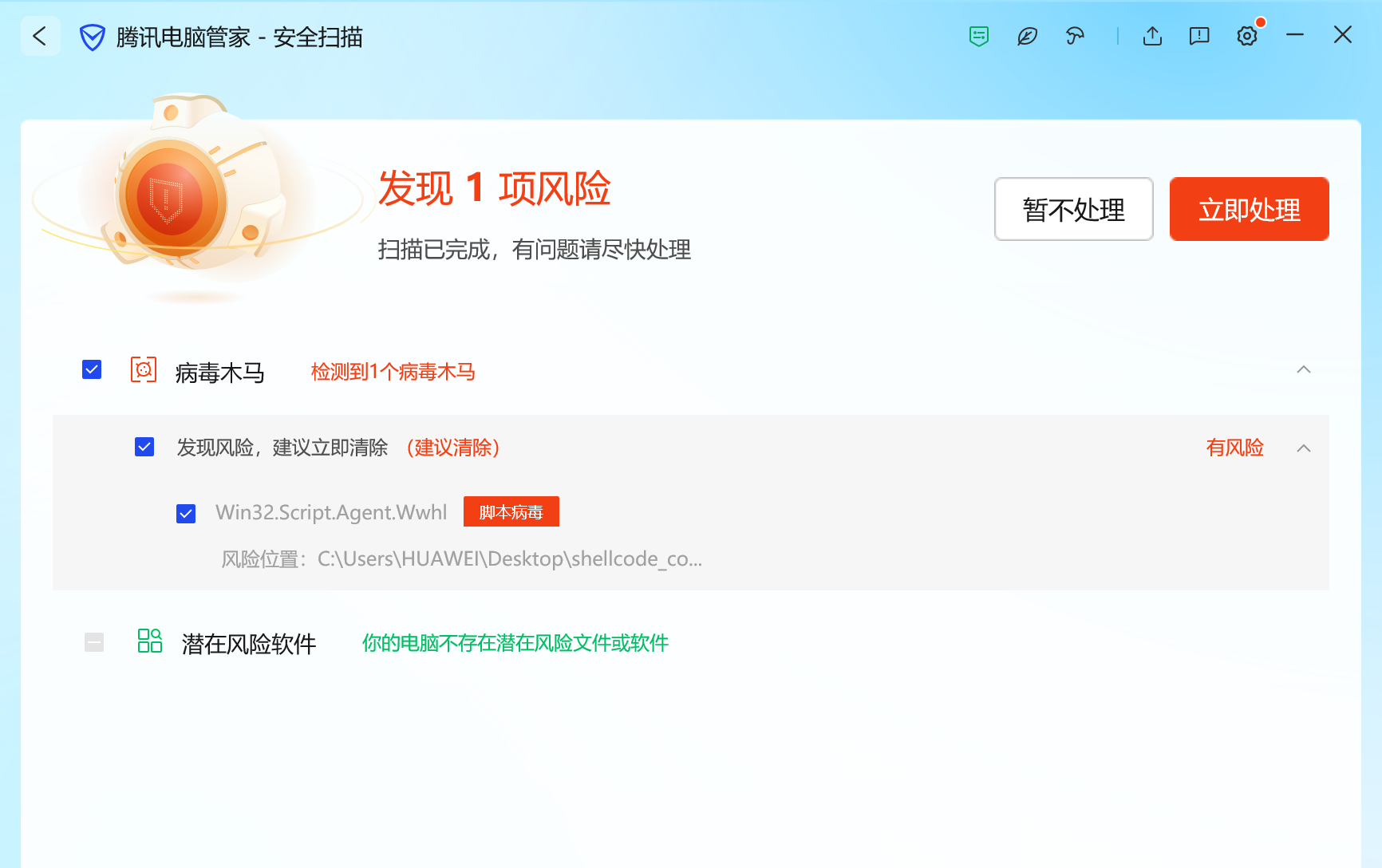Click the 检测到1个病毒木马 text
Screen dimensions: 1382x868
[x=393, y=372]
